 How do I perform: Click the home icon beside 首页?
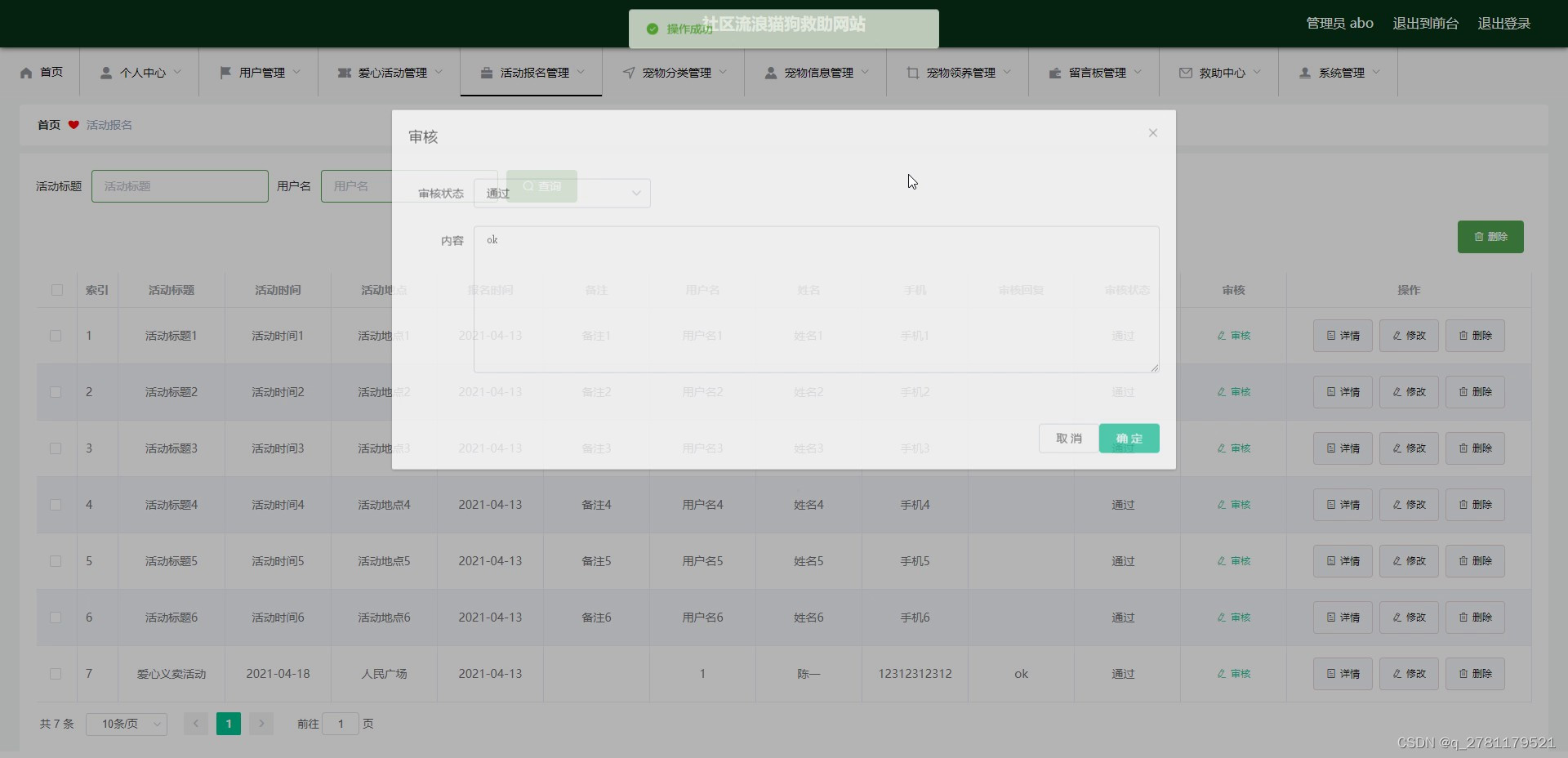point(26,73)
